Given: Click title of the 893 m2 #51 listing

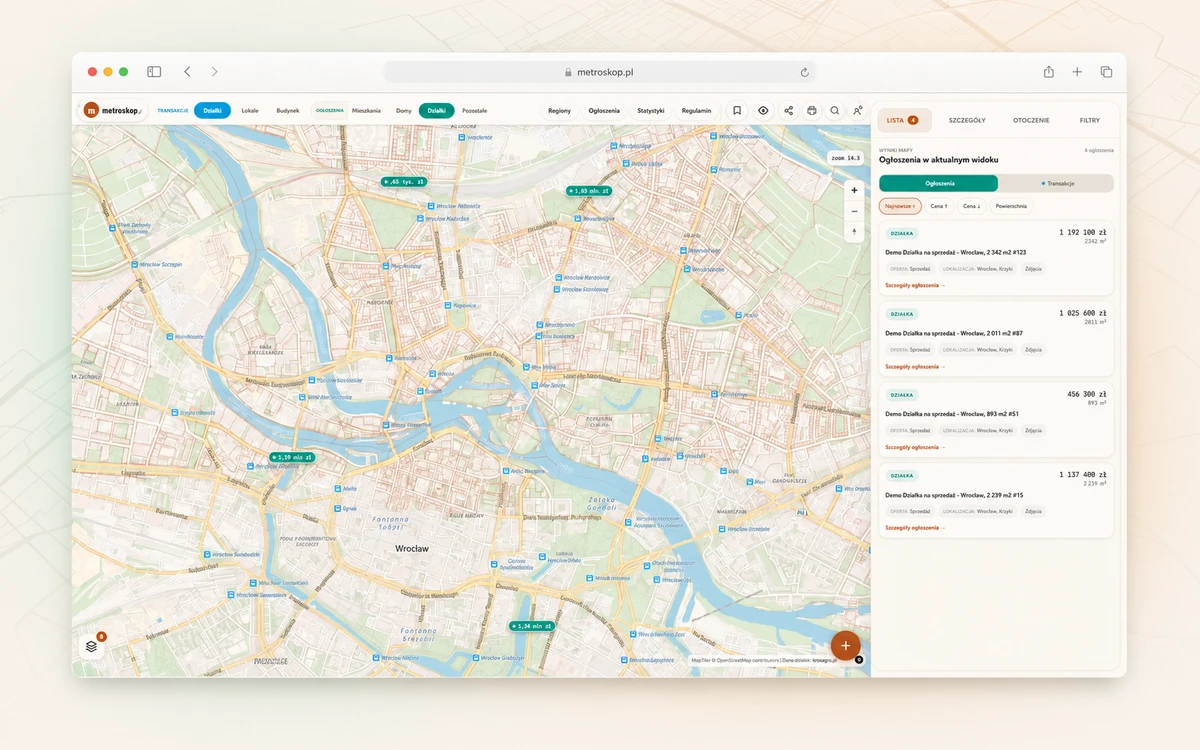Looking at the screenshot, I should [952, 414].
